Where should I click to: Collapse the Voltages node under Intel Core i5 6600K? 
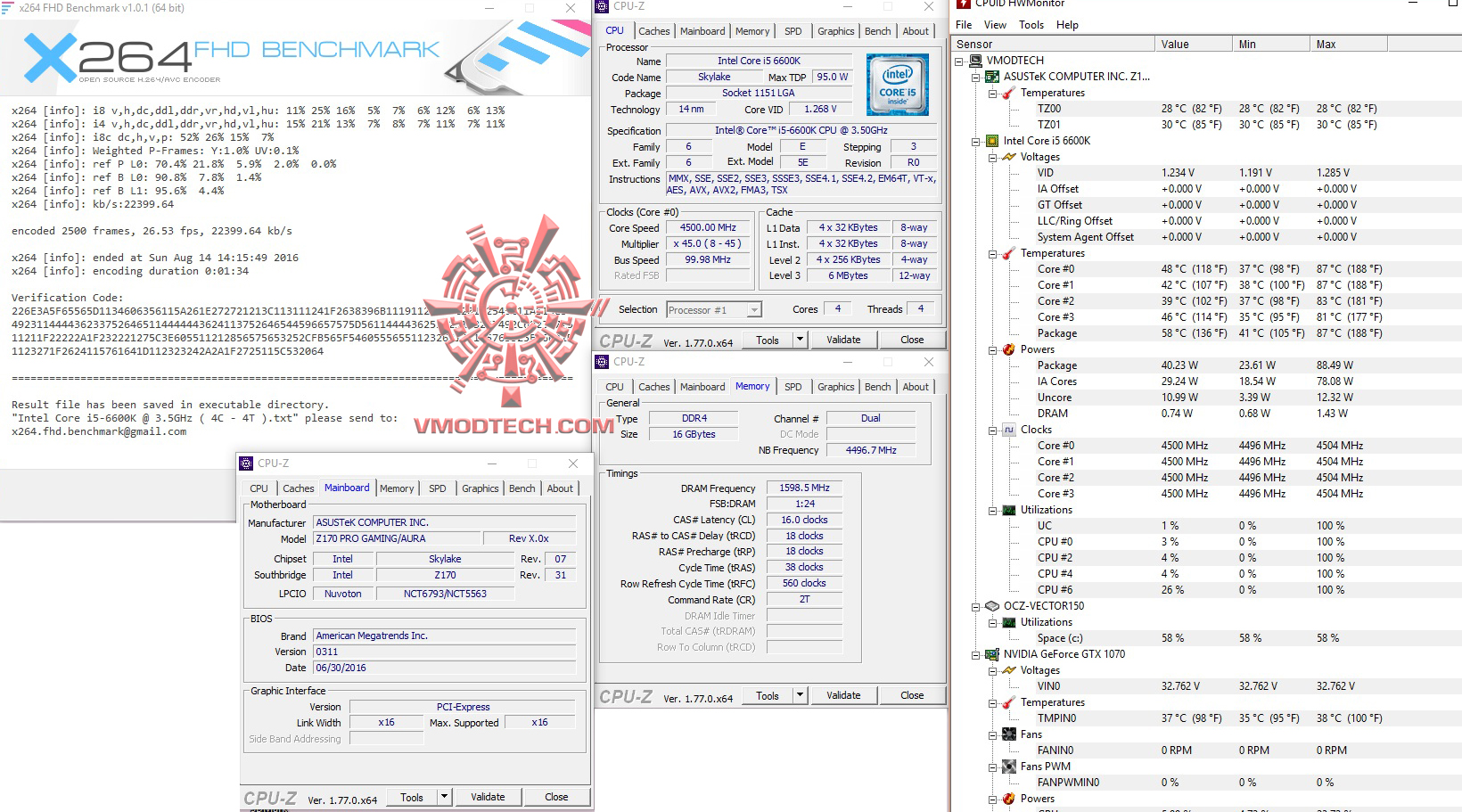[991, 157]
